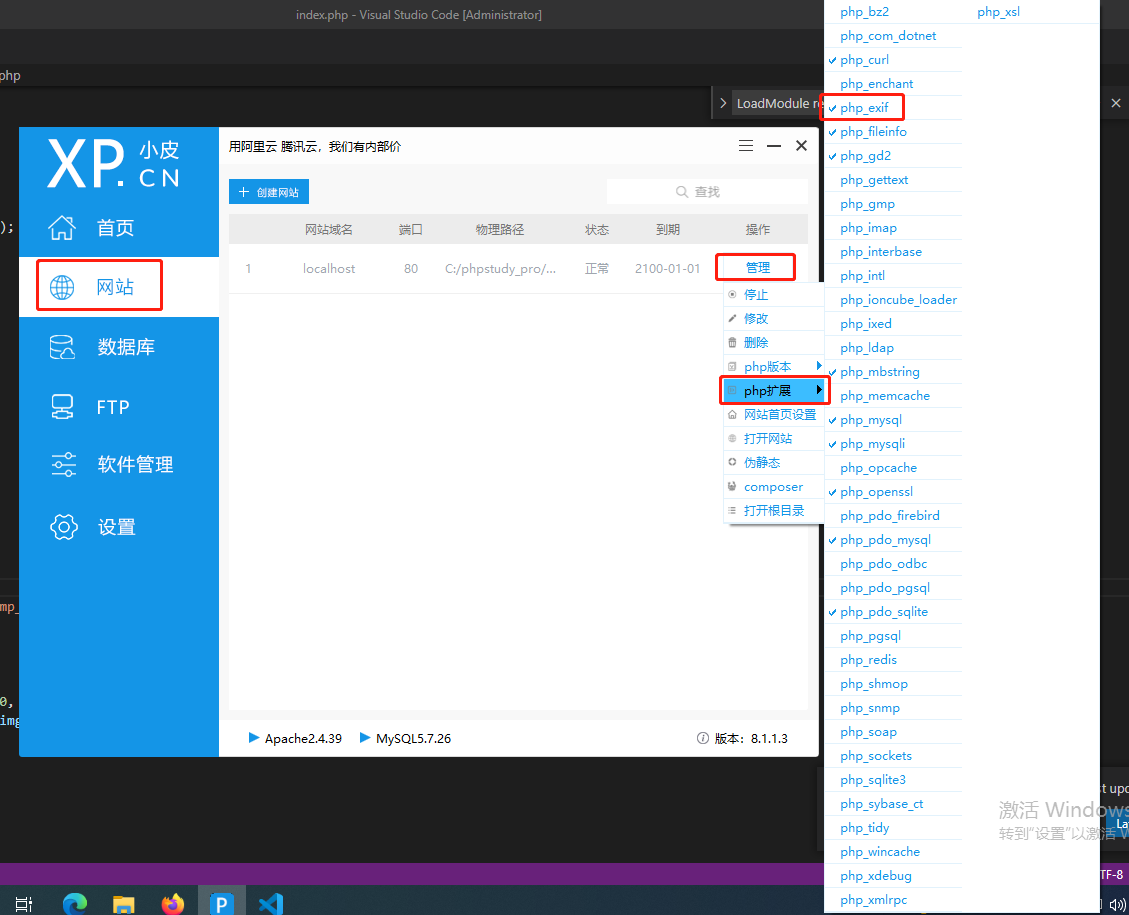The height and width of the screenshot is (915, 1129).
Task: Toggle the php_mbstring extension
Action: point(879,372)
